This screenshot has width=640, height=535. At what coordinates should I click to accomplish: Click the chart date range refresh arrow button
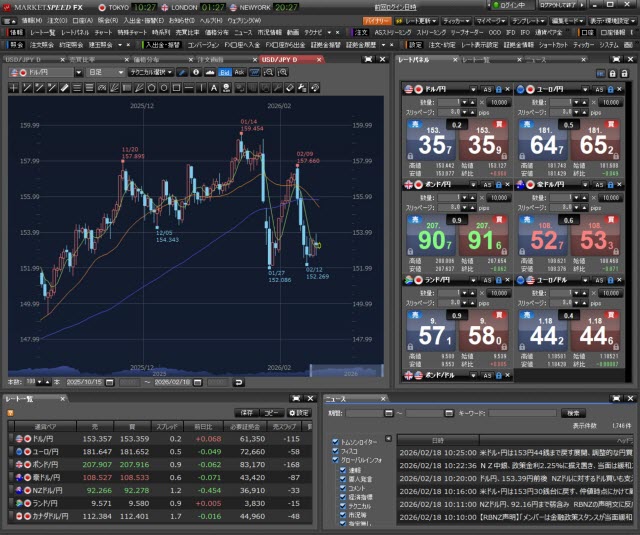239,382
